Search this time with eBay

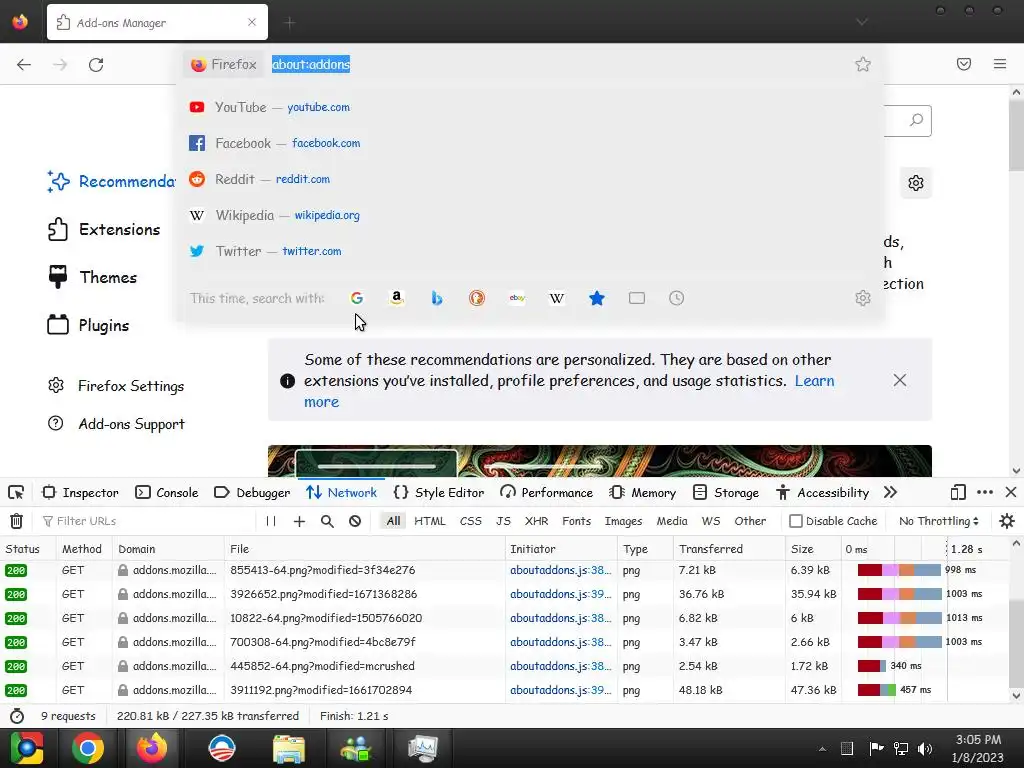coord(517,298)
